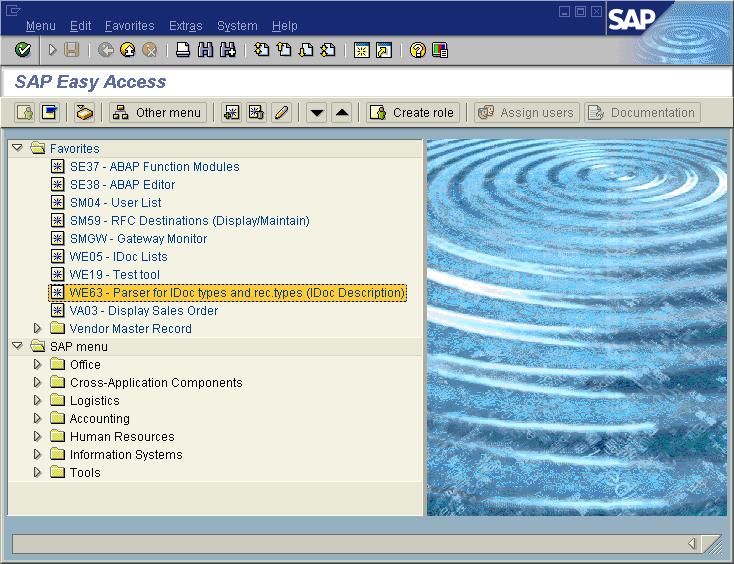
Task: Select SE38 - ABAP Editor favorite
Action: (123, 184)
